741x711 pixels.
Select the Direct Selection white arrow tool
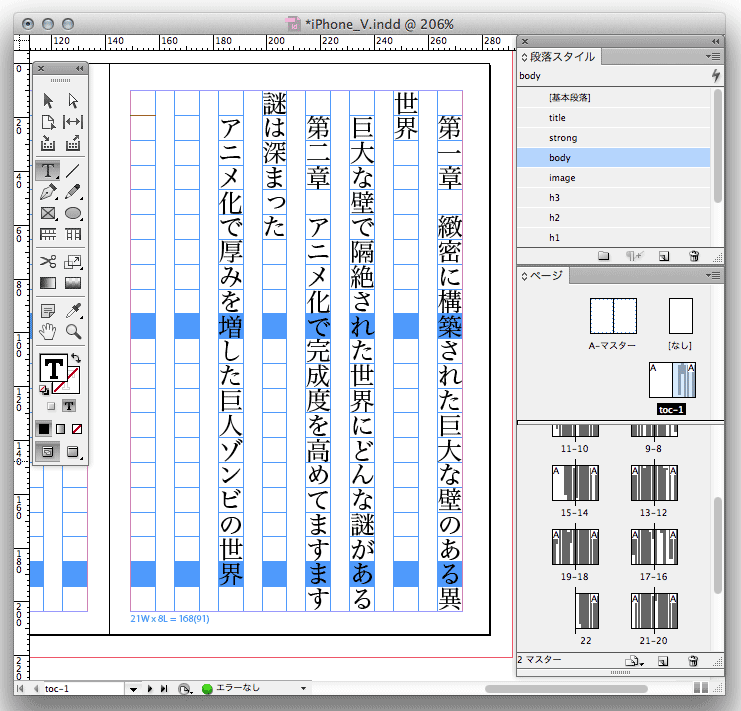point(73,101)
